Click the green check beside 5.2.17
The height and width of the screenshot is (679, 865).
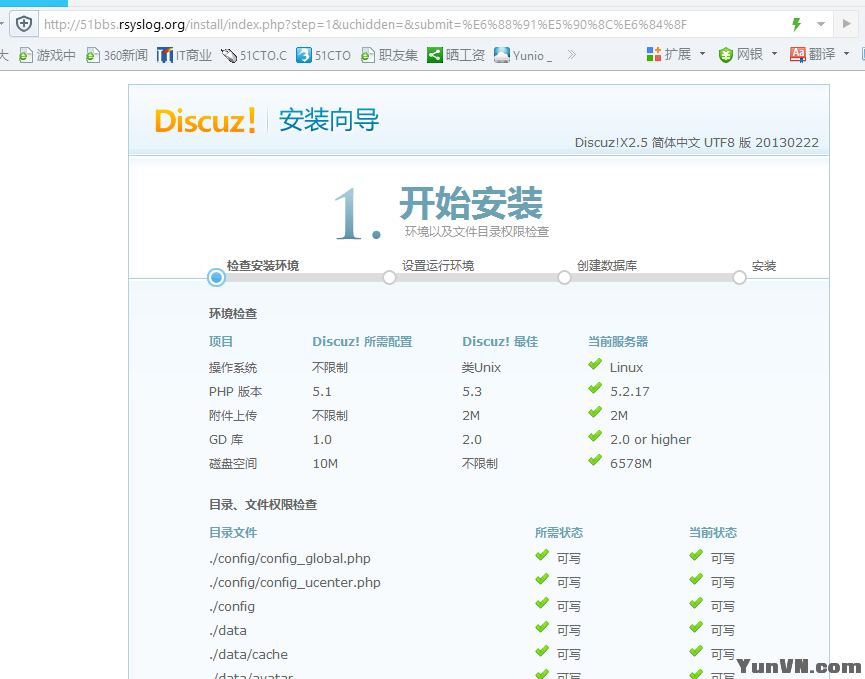point(595,388)
